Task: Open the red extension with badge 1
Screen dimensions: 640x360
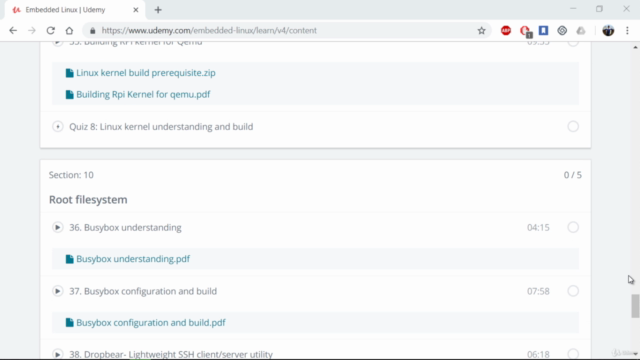Action: 525,31
